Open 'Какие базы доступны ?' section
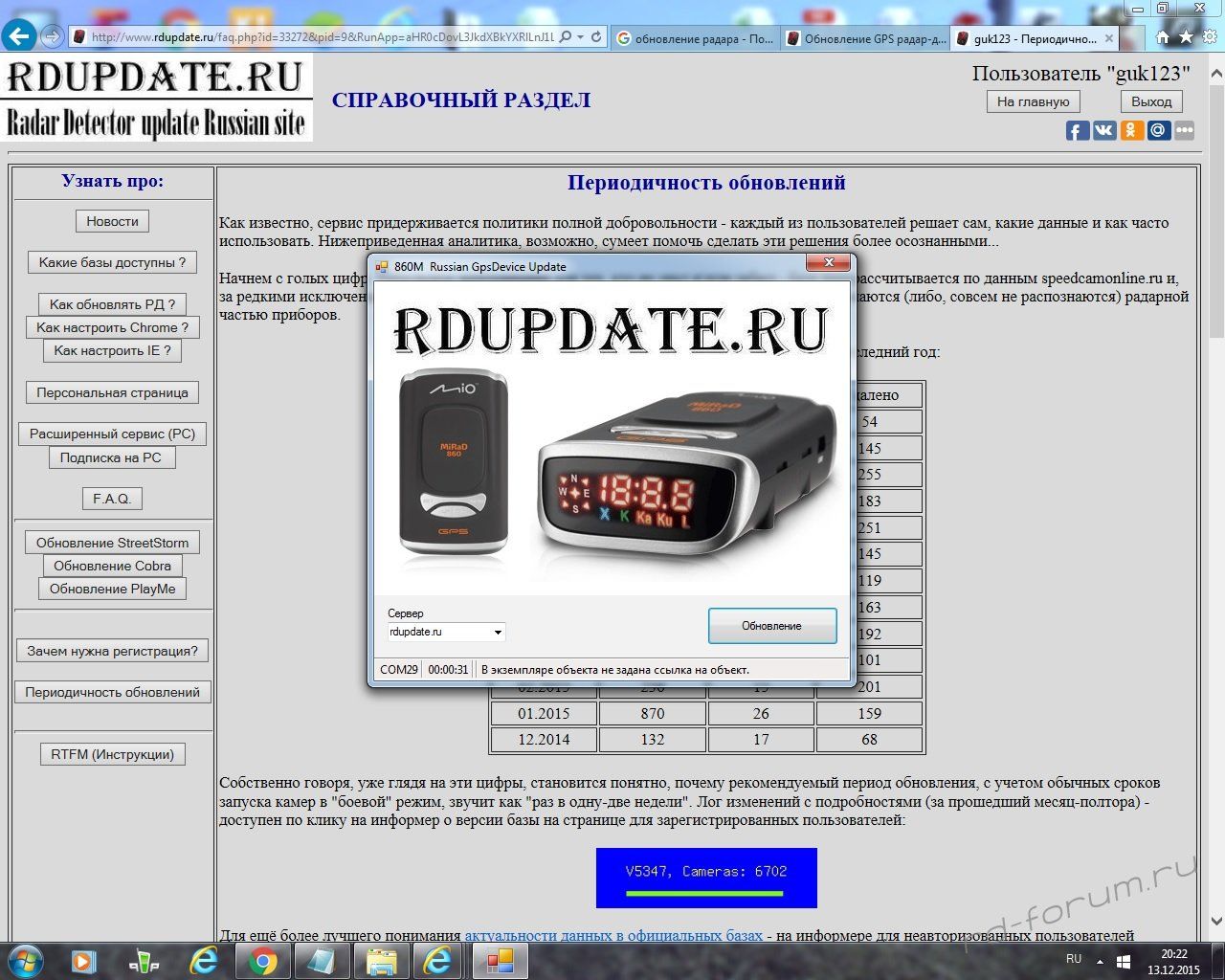 [x=112, y=262]
